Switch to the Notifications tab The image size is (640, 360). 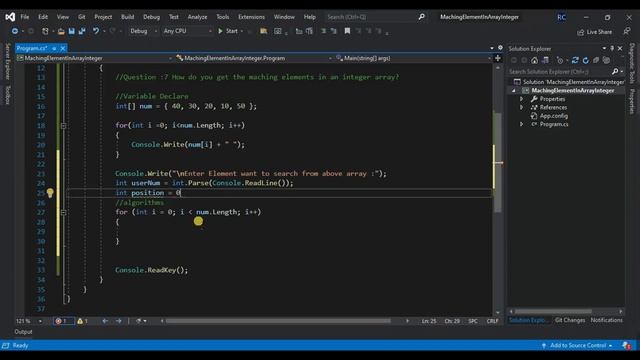pyautogui.click(x=607, y=320)
